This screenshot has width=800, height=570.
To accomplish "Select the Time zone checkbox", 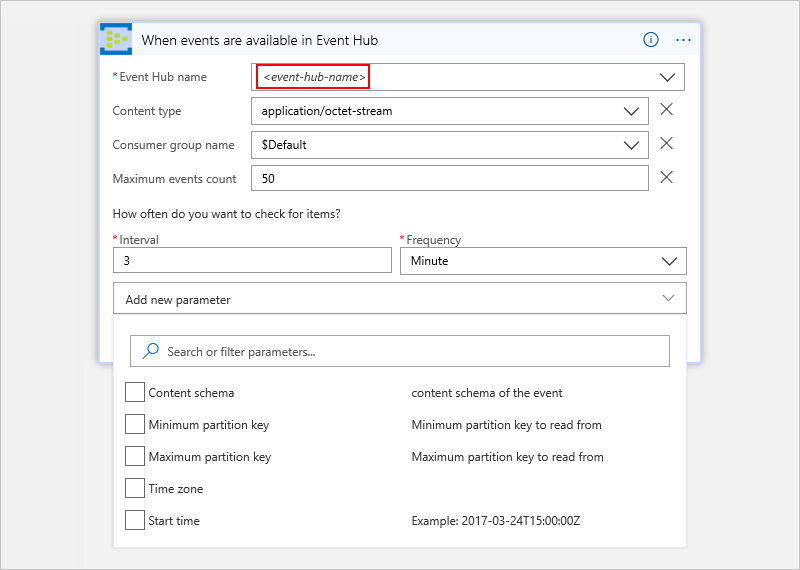I will coord(135,489).
